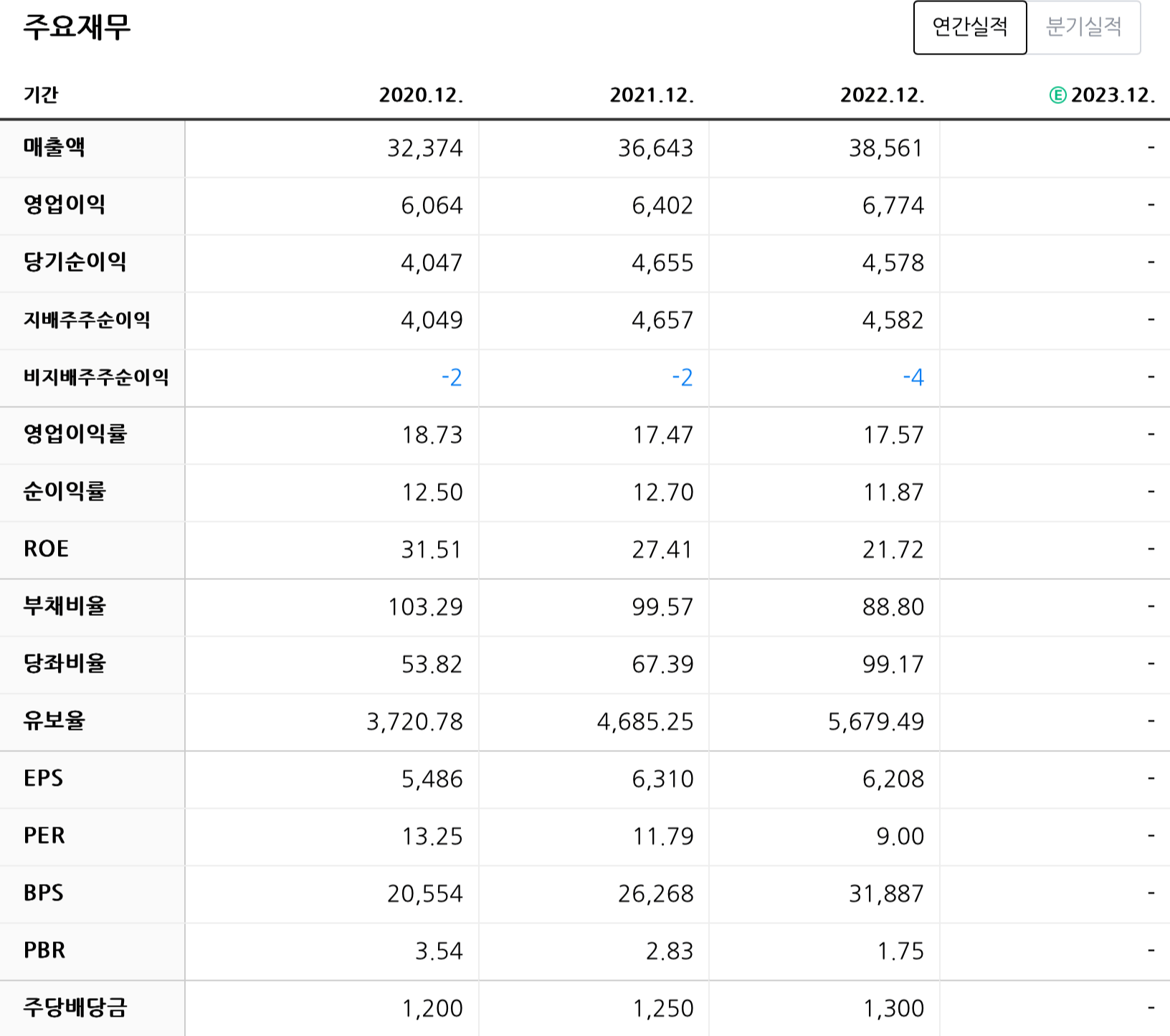This screenshot has height=1036, width=1170.
Task: Click the 매출액 value 36,643
Action: (x=656, y=148)
